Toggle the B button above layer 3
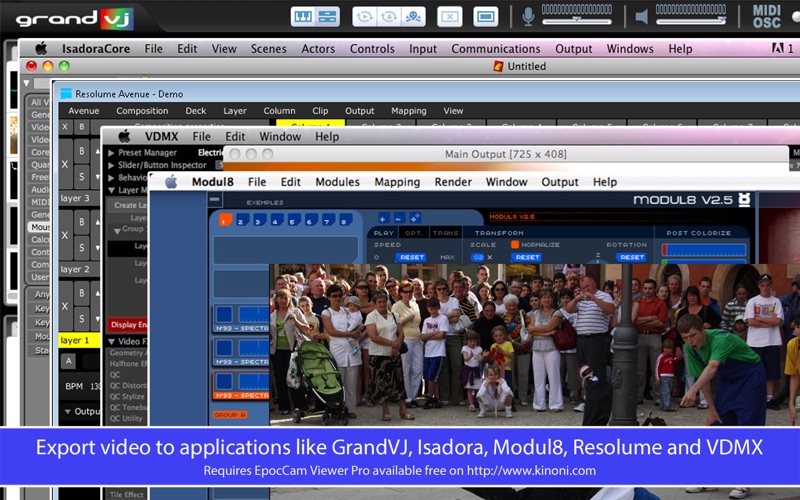Image resolution: width=800 pixels, height=500 pixels. click(x=82, y=151)
